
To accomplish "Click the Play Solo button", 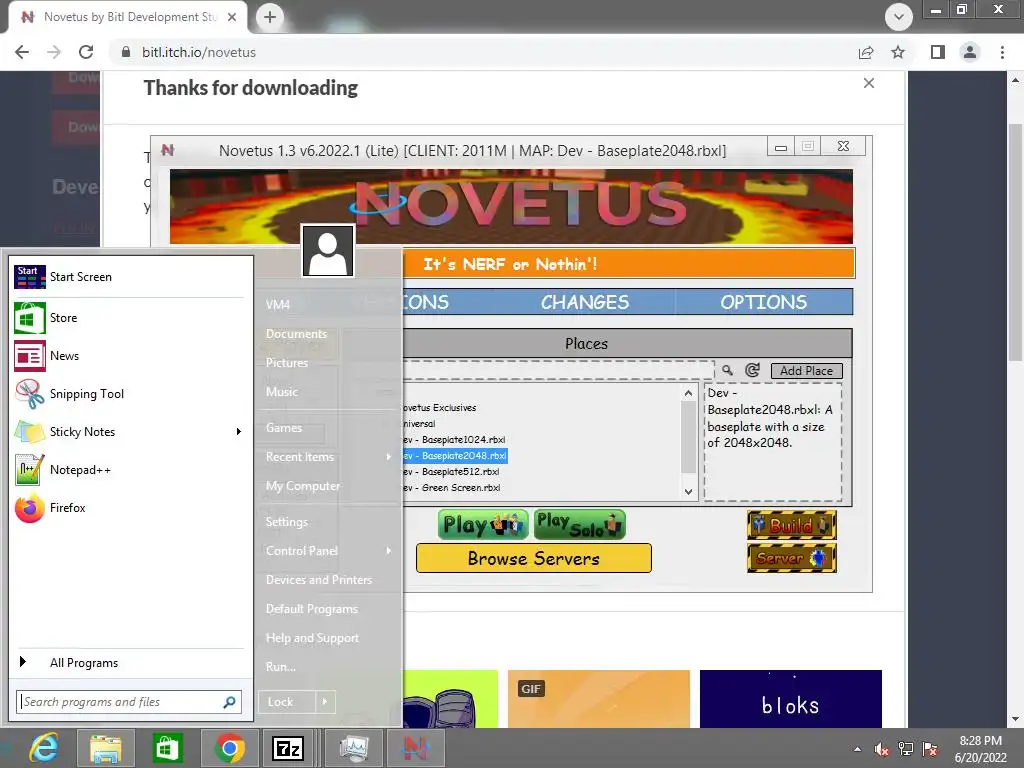I will (x=579, y=525).
